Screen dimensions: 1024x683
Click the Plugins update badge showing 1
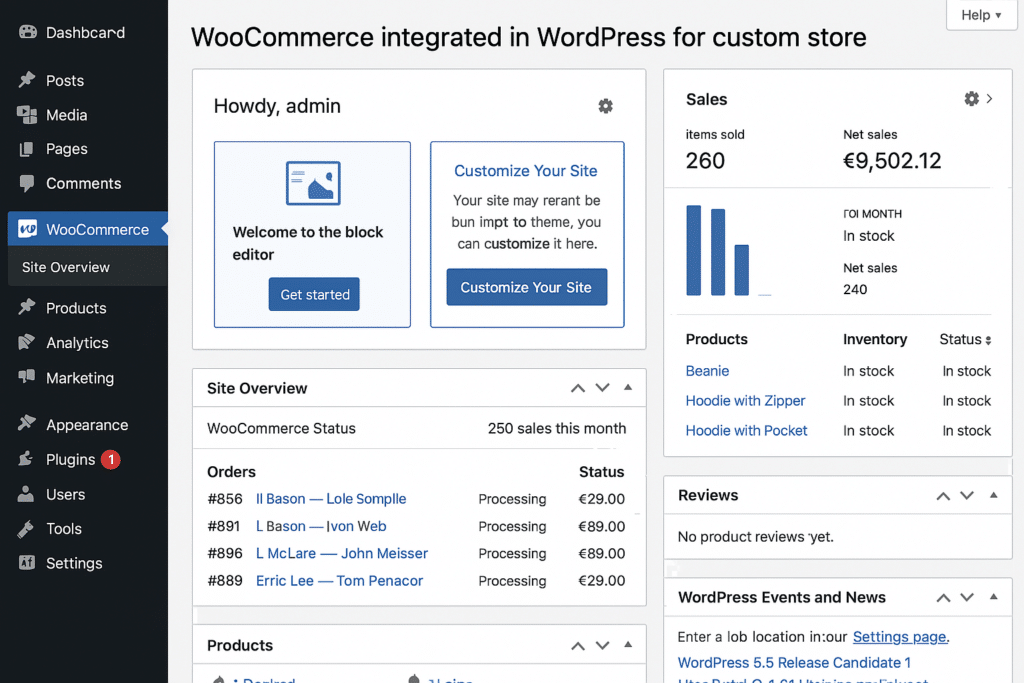[110, 460]
